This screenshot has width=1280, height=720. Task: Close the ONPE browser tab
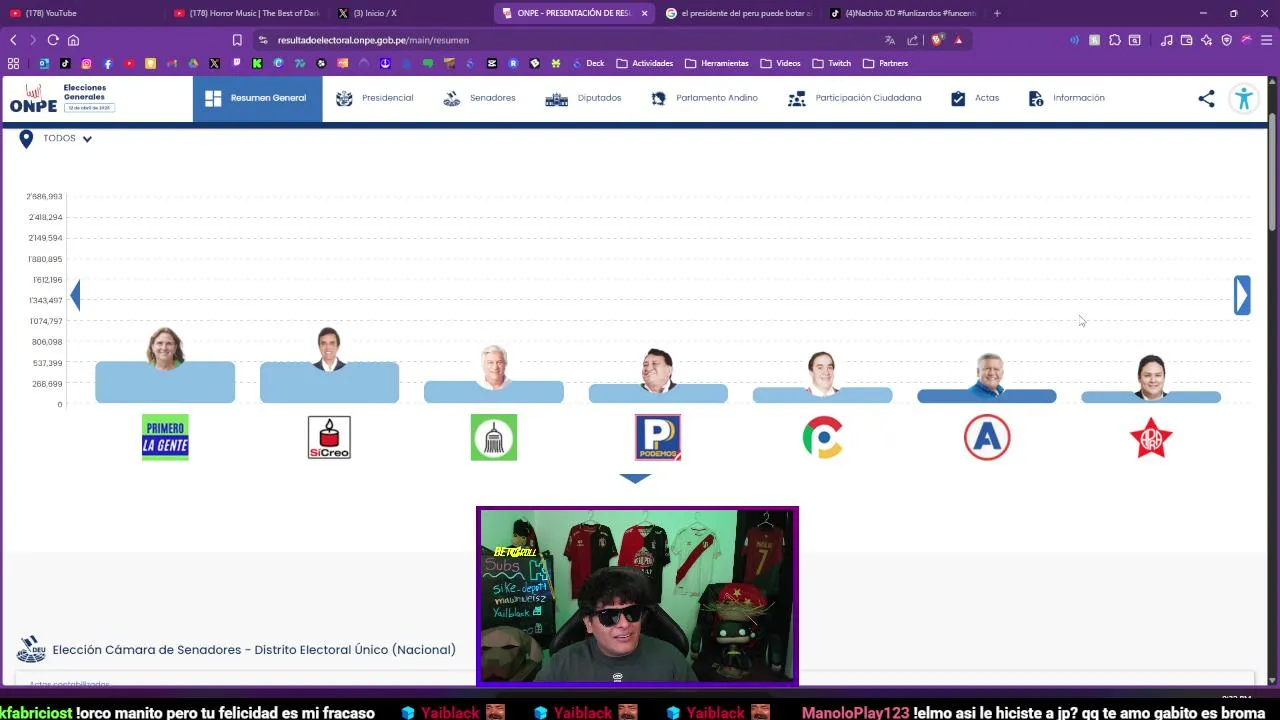644,13
